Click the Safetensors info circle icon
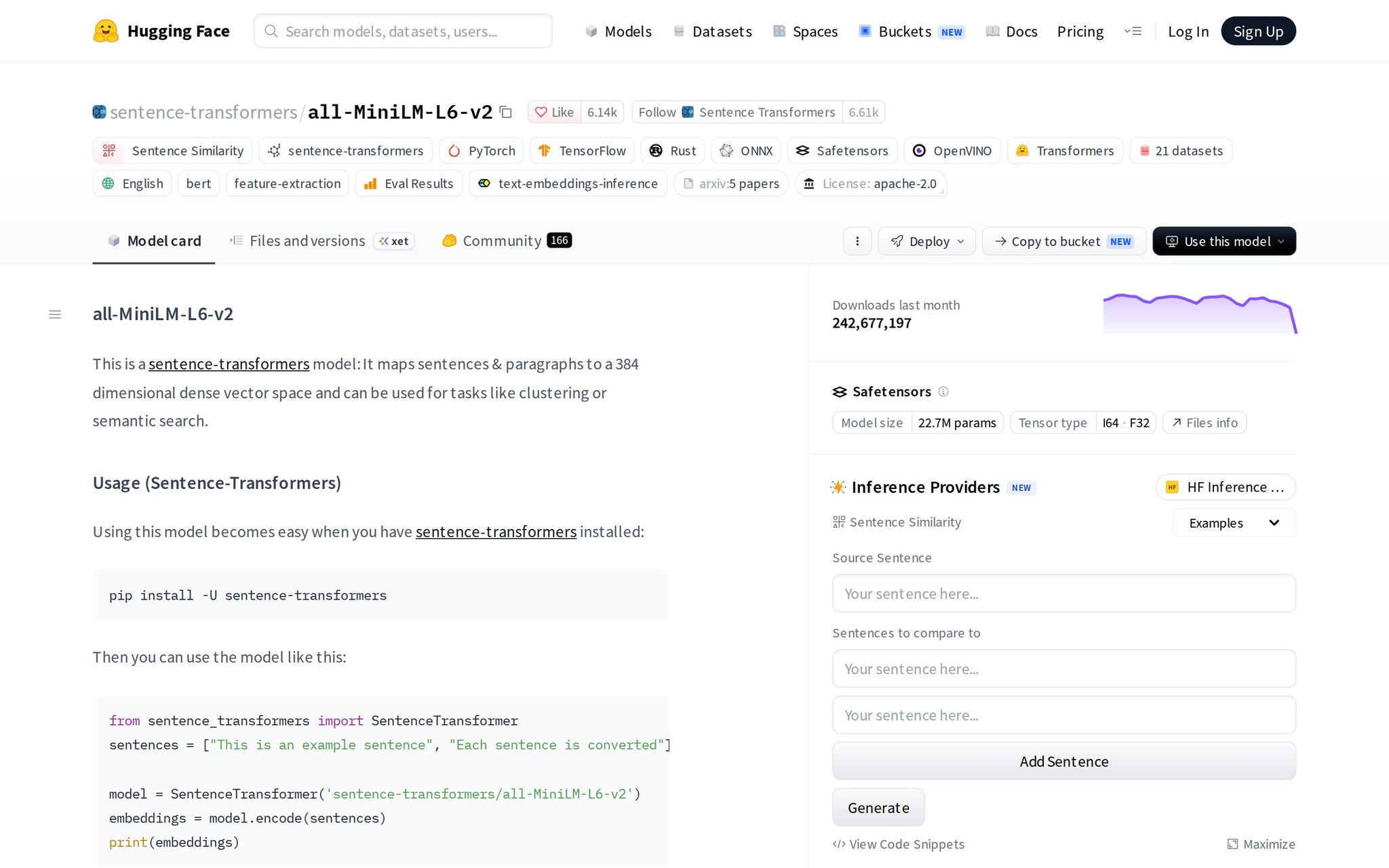 point(943,391)
